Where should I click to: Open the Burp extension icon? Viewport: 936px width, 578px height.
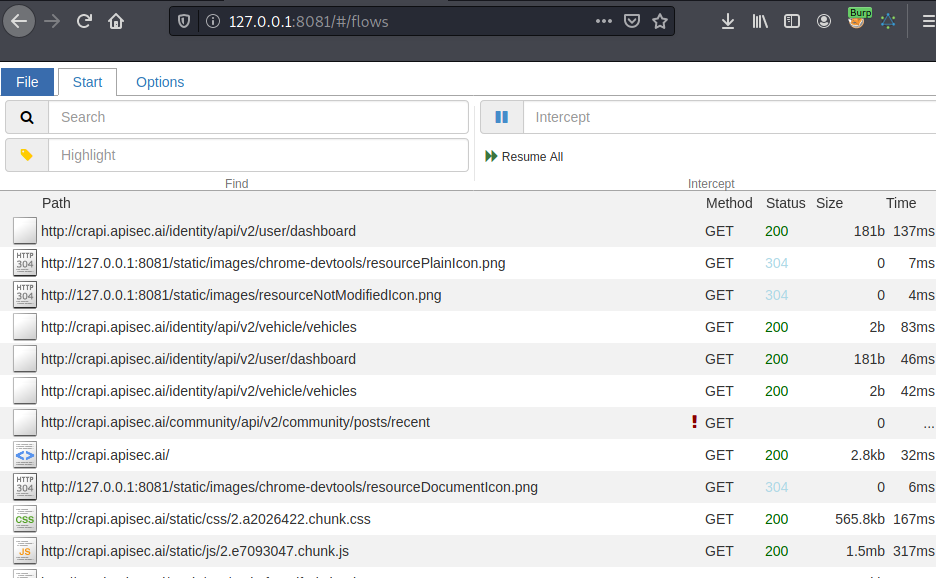[x=857, y=20]
